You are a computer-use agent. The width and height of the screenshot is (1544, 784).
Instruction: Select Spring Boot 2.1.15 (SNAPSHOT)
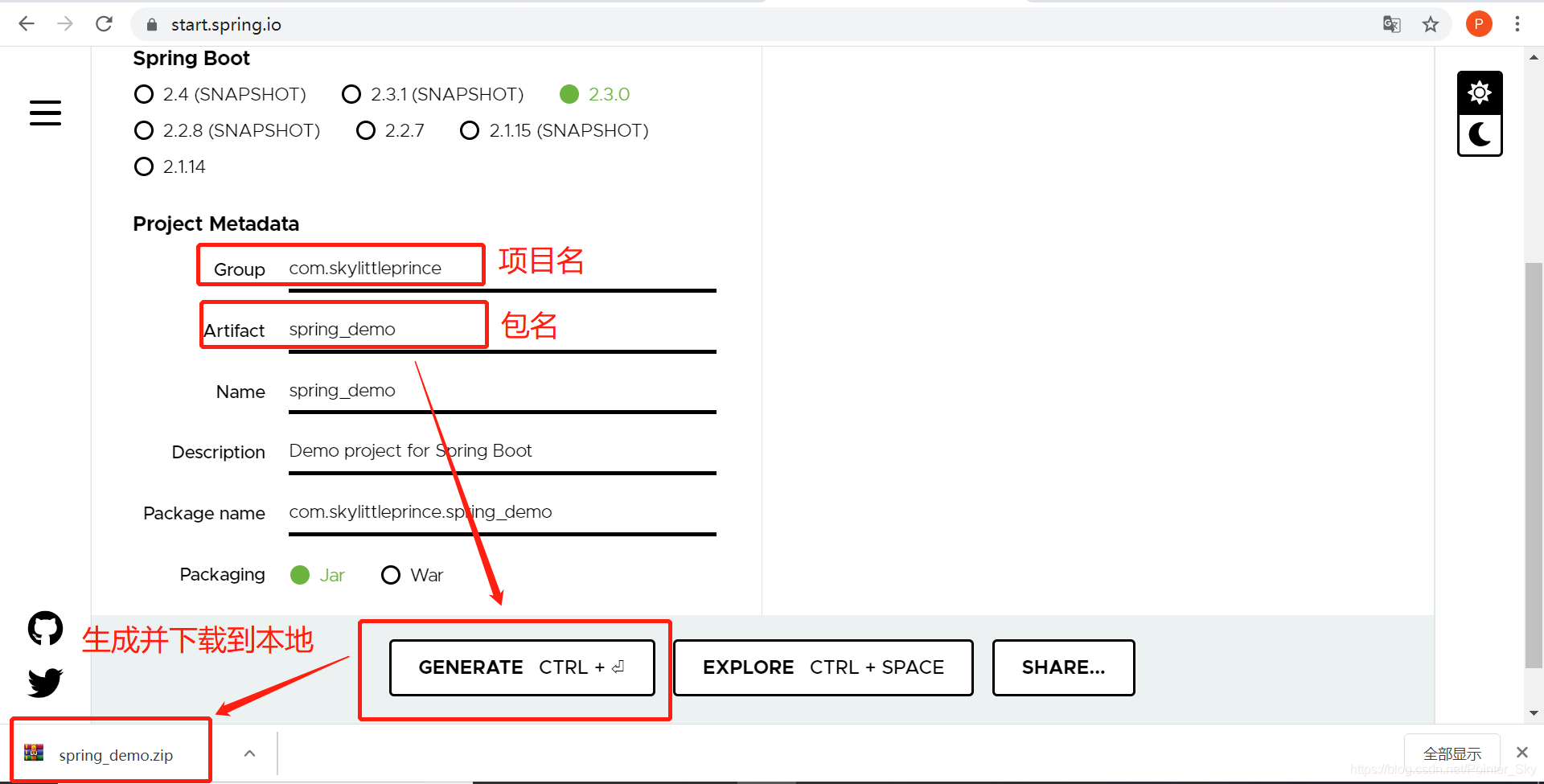[x=554, y=130]
